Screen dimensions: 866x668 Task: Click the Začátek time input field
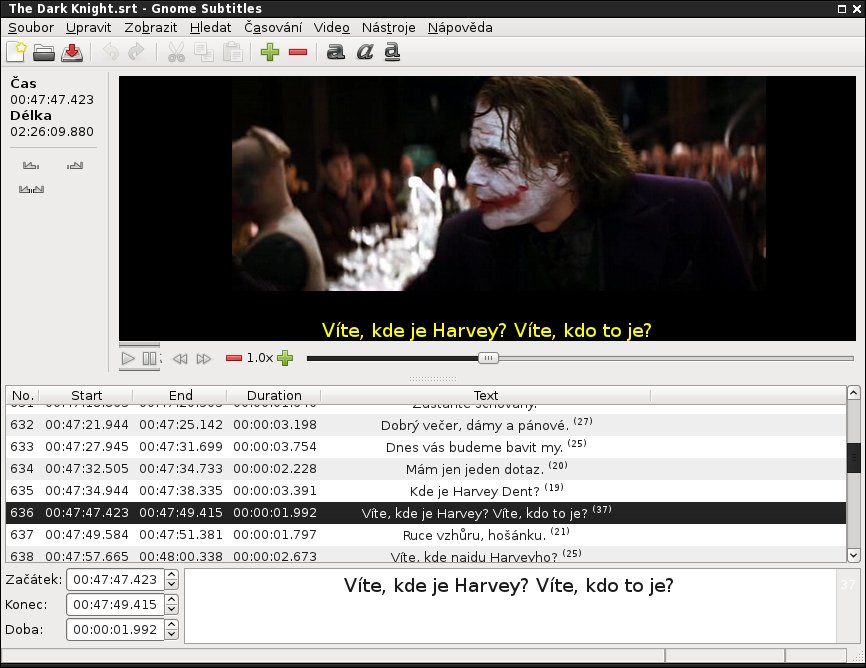tap(115, 580)
